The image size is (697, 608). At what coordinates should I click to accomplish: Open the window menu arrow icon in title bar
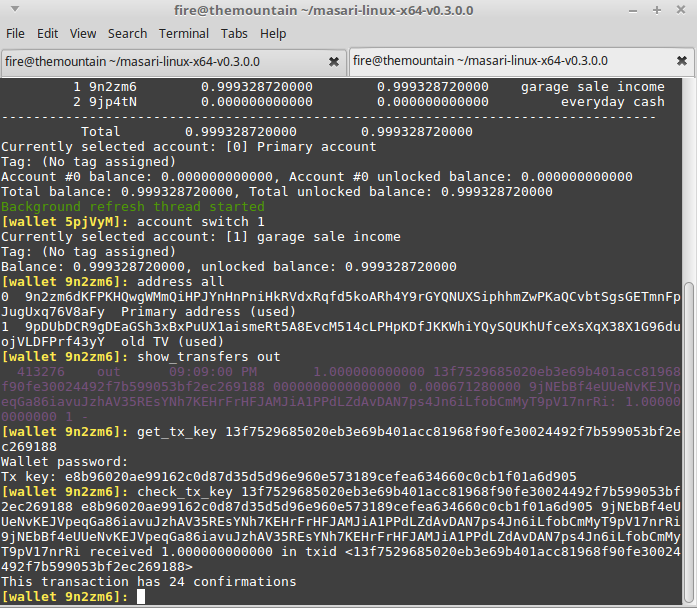click(15, 9)
